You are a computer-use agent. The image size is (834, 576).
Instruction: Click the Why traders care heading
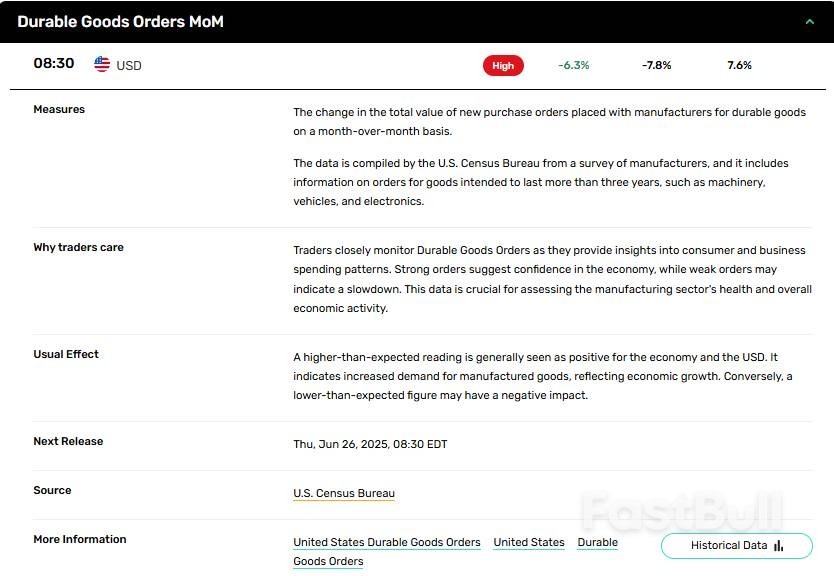77,247
